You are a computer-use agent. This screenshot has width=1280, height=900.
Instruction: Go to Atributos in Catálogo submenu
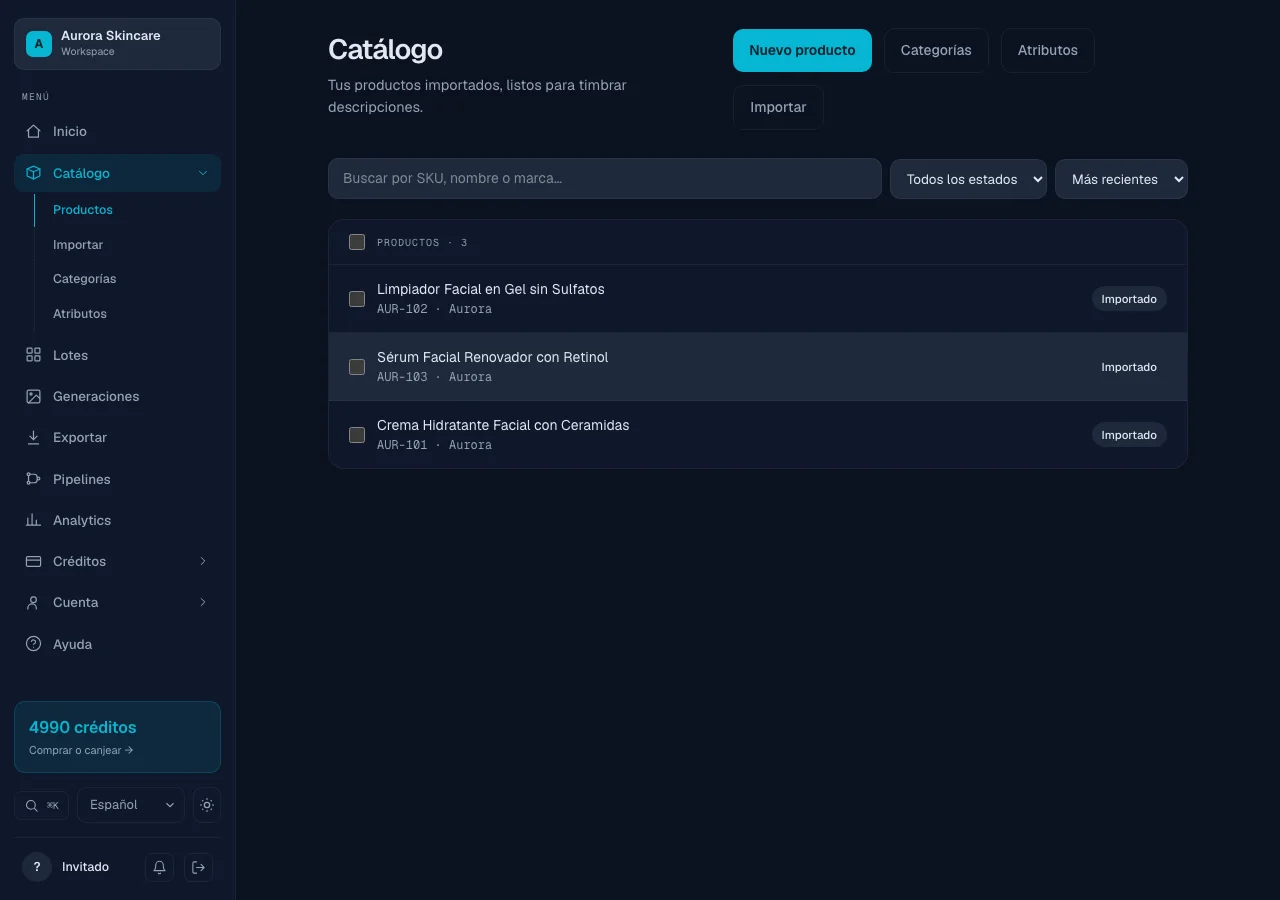[80, 313]
